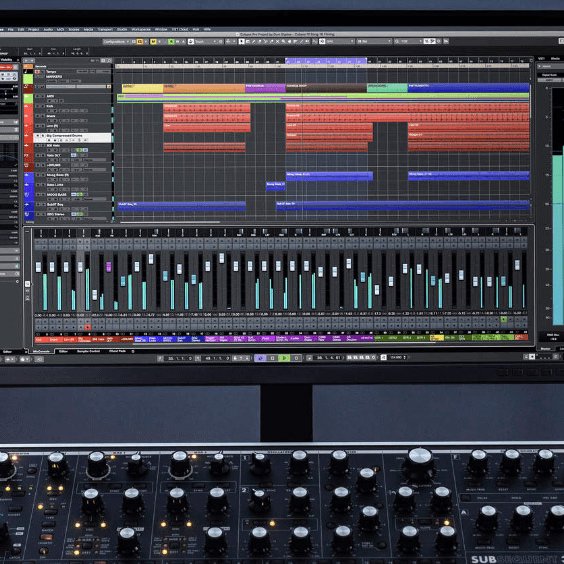This screenshot has width=564, height=564.
Task: Click the yellow marker event in marker track
Action: click(x=142, y=88)
